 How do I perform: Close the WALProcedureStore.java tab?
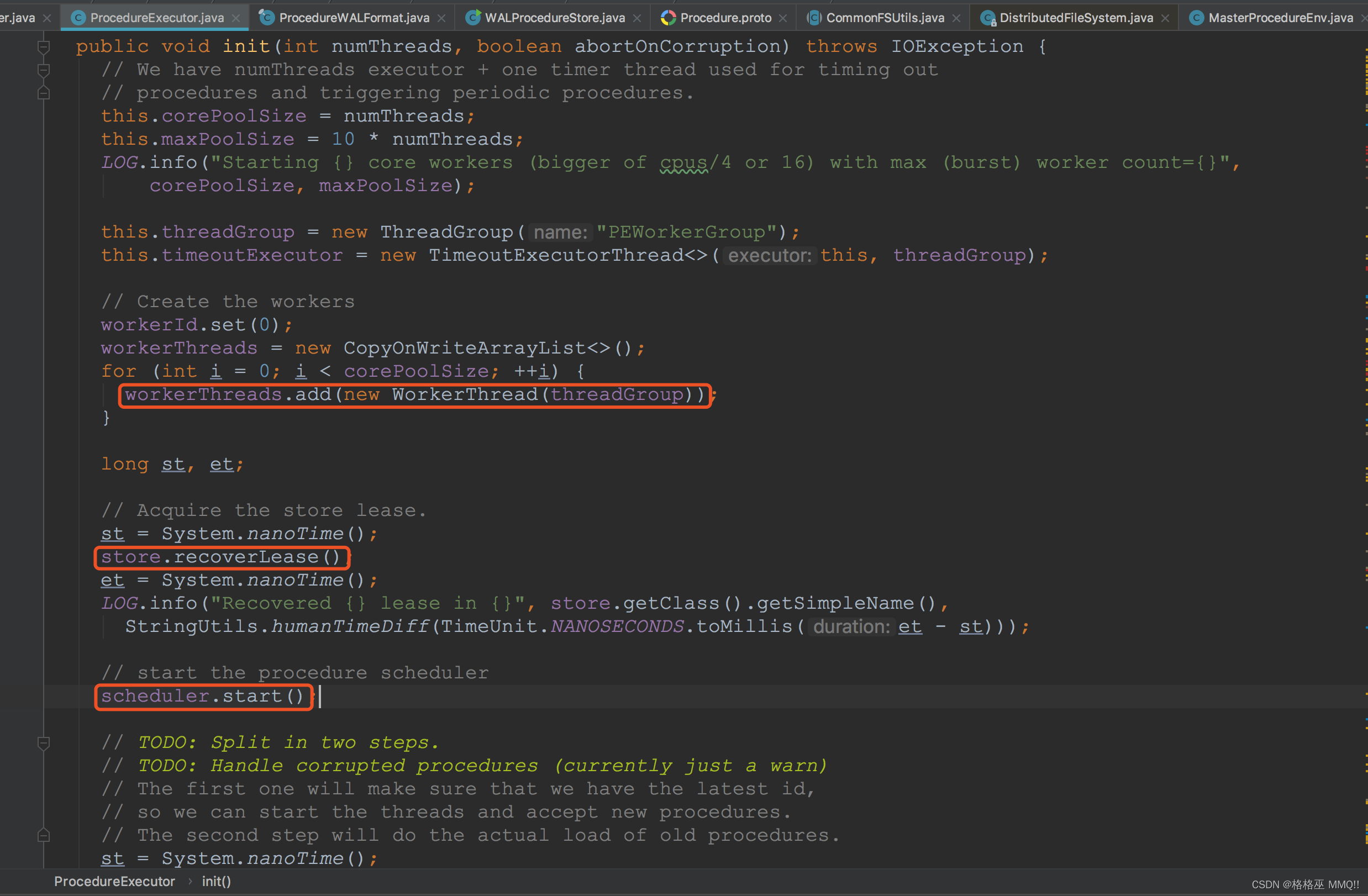tap(637, 18)
